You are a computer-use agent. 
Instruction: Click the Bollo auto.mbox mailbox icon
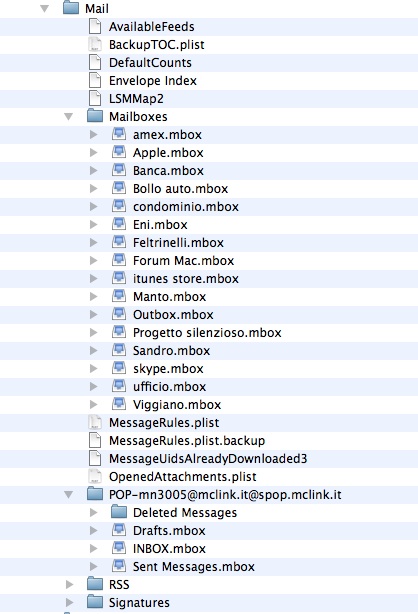[119, 188]
